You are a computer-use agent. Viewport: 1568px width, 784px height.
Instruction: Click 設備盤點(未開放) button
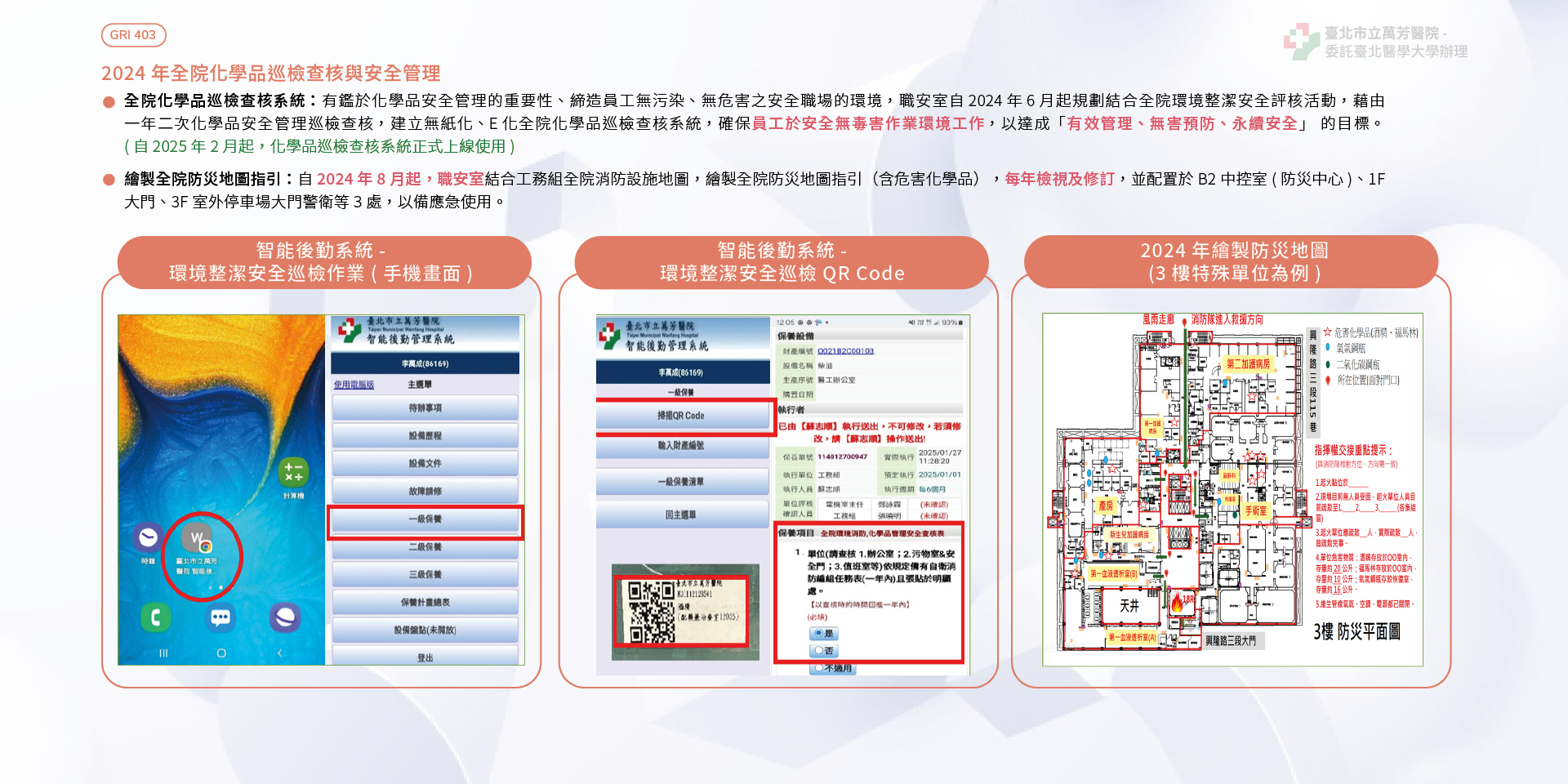(425, 630)
